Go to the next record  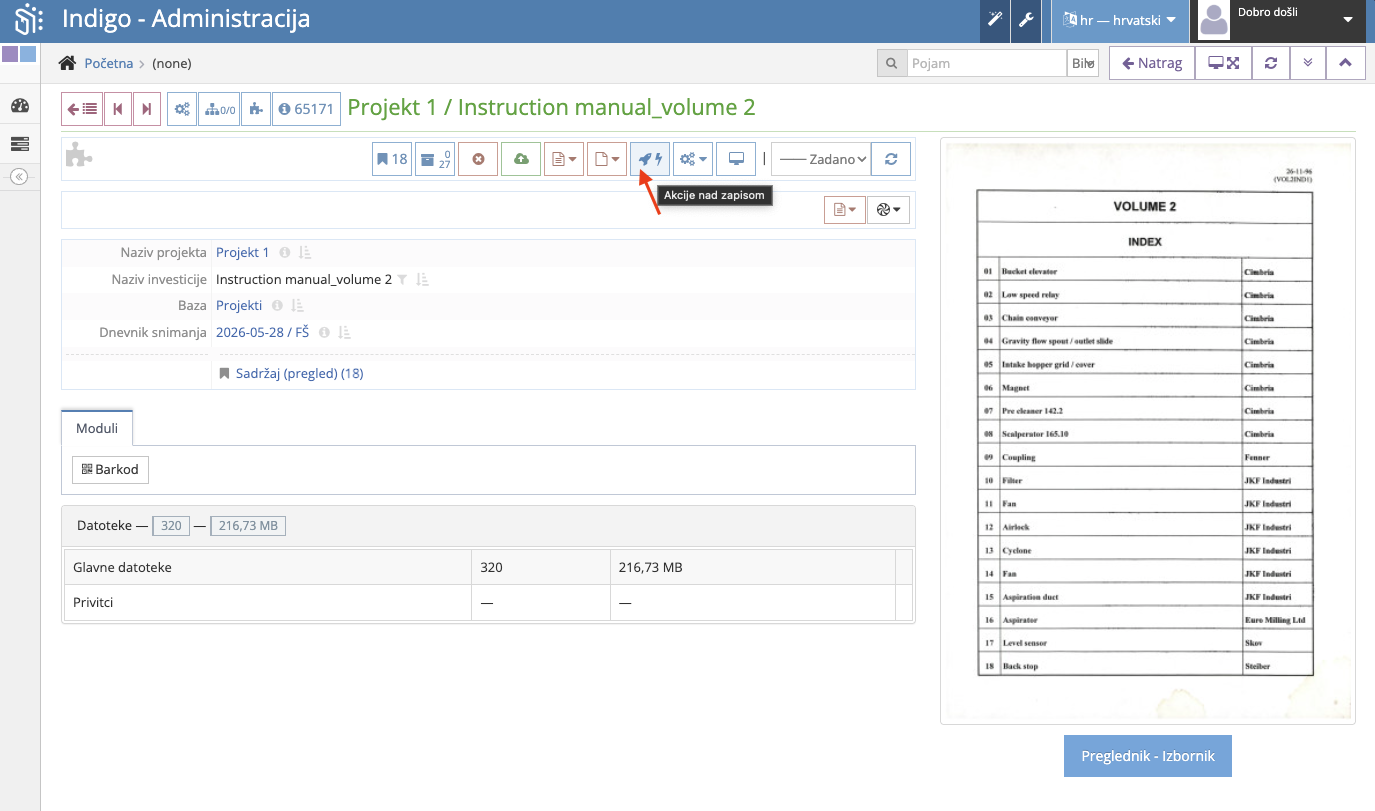[x=146, y=109]
